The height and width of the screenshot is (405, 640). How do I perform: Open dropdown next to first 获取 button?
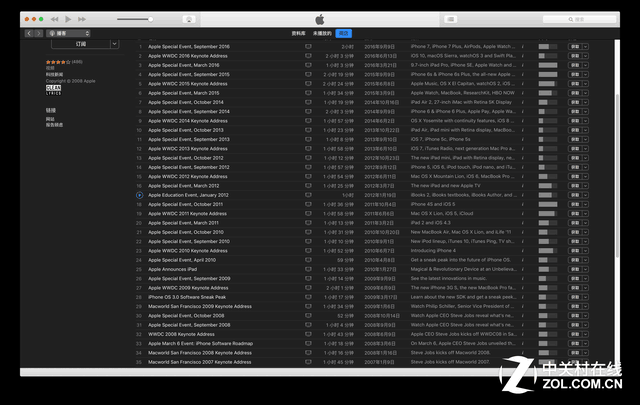585,46
